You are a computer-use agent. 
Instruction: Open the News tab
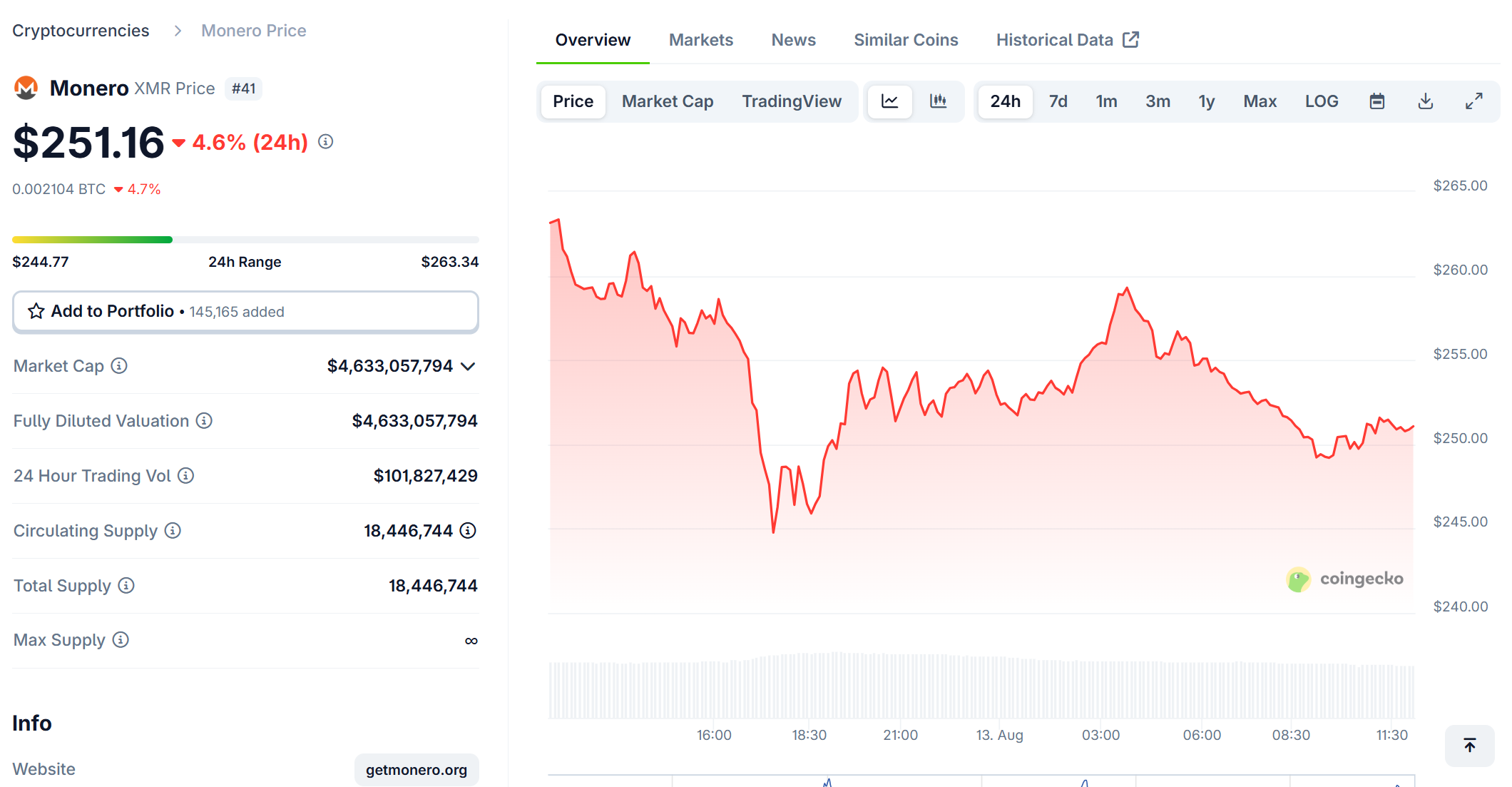point(793,39)
